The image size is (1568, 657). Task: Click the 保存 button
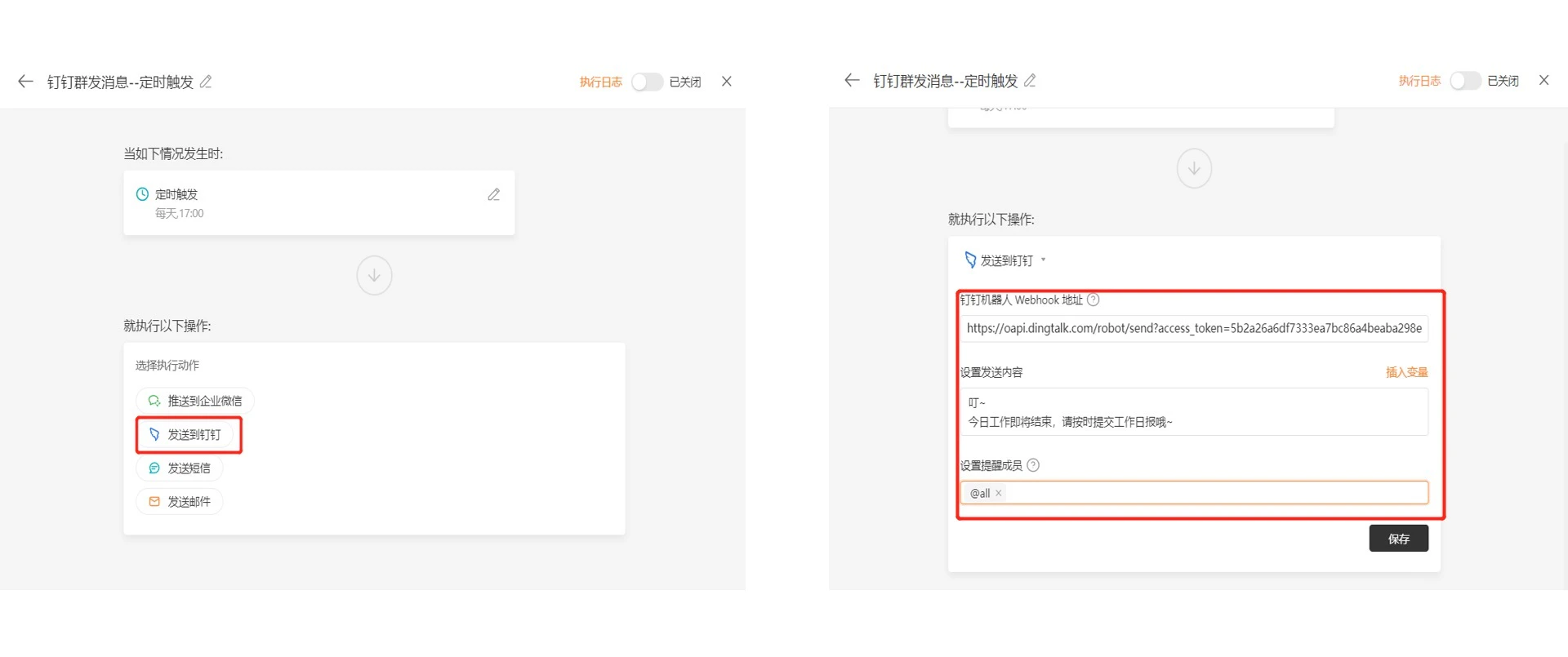click(1399, 539)
